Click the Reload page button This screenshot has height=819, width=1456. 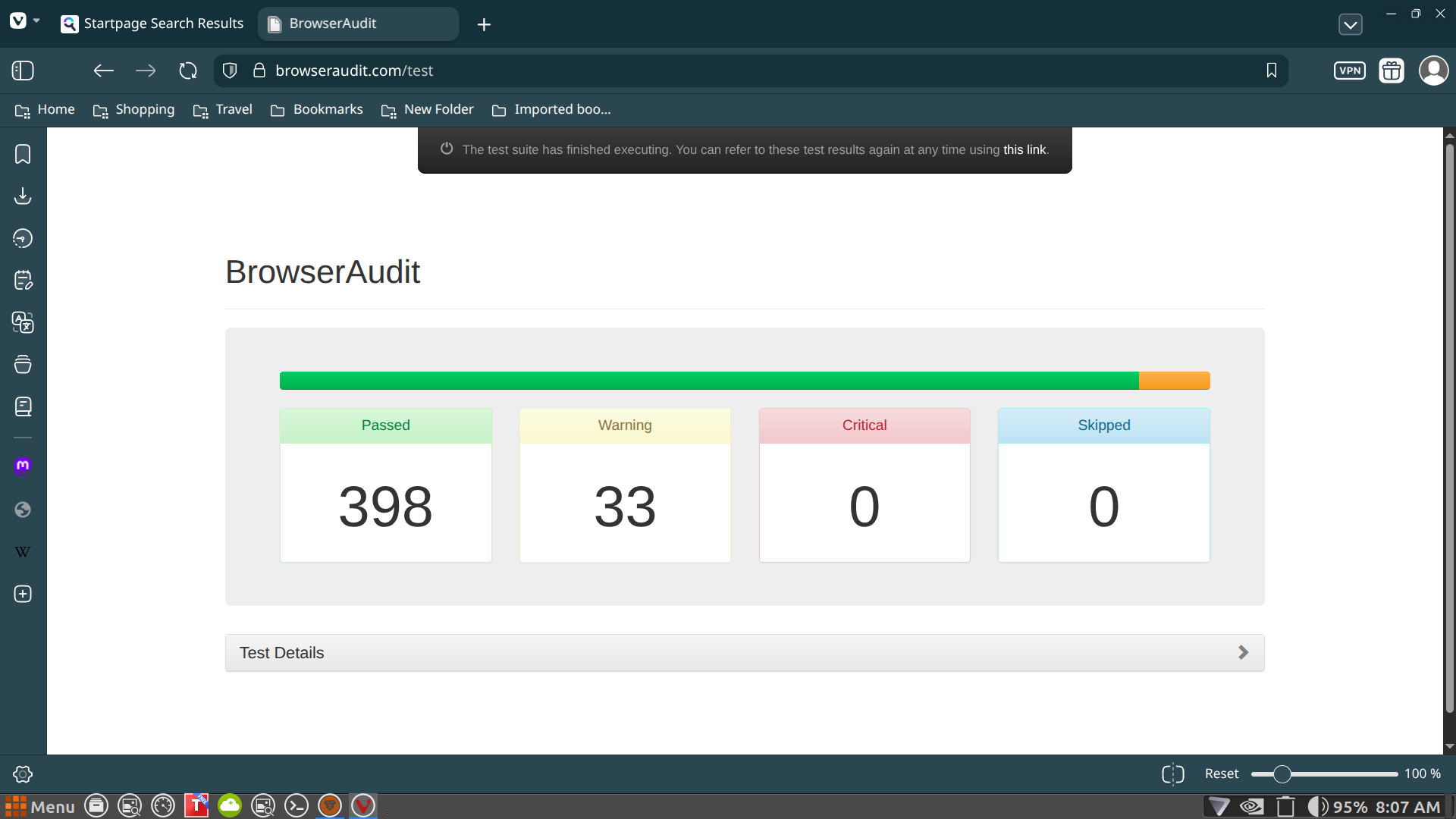click(187, 71)
